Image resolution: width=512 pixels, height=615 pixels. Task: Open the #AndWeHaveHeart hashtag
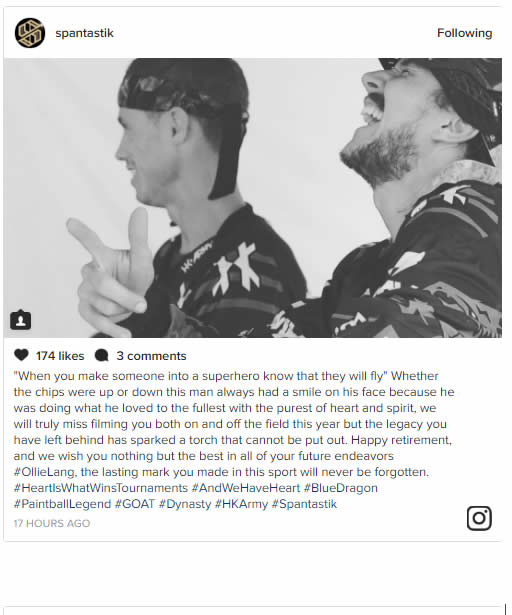click(x=246, y=488)
